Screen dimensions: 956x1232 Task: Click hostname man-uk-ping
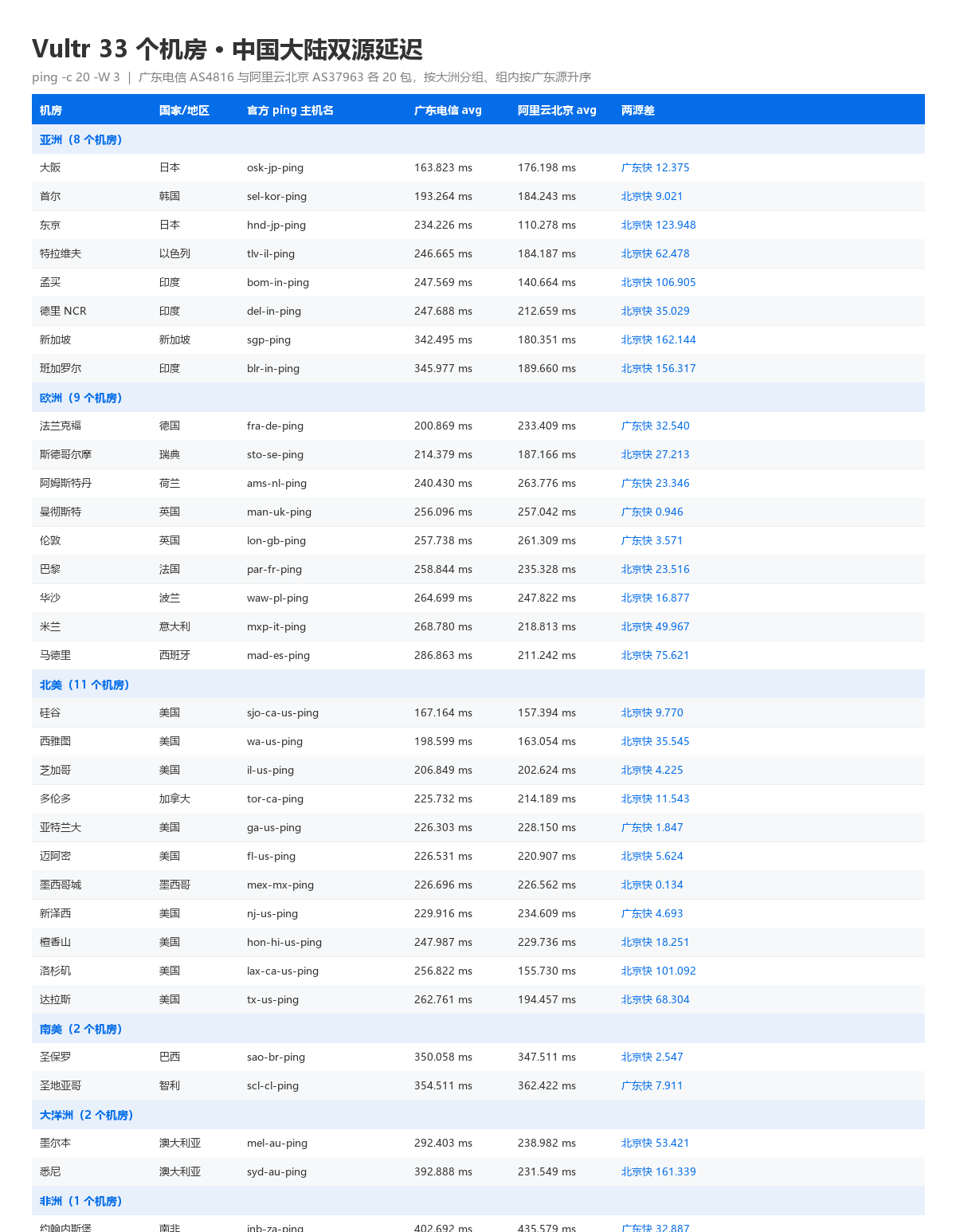tap(279, 512)
